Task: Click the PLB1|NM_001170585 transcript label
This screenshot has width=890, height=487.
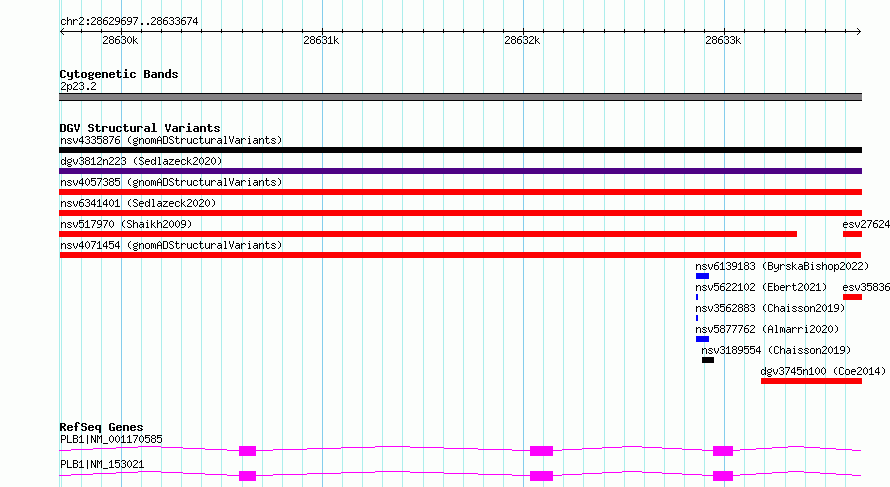Action: click(x=111, y=439)
